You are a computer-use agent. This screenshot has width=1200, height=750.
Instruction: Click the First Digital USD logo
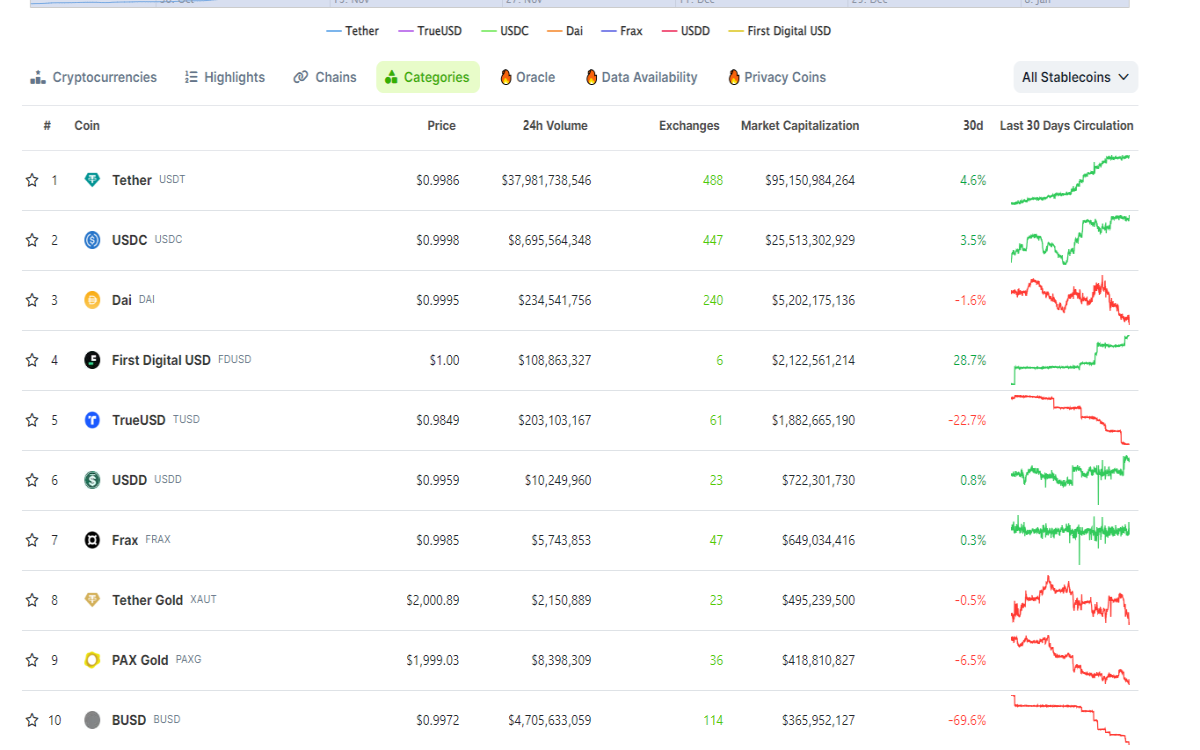91,360
